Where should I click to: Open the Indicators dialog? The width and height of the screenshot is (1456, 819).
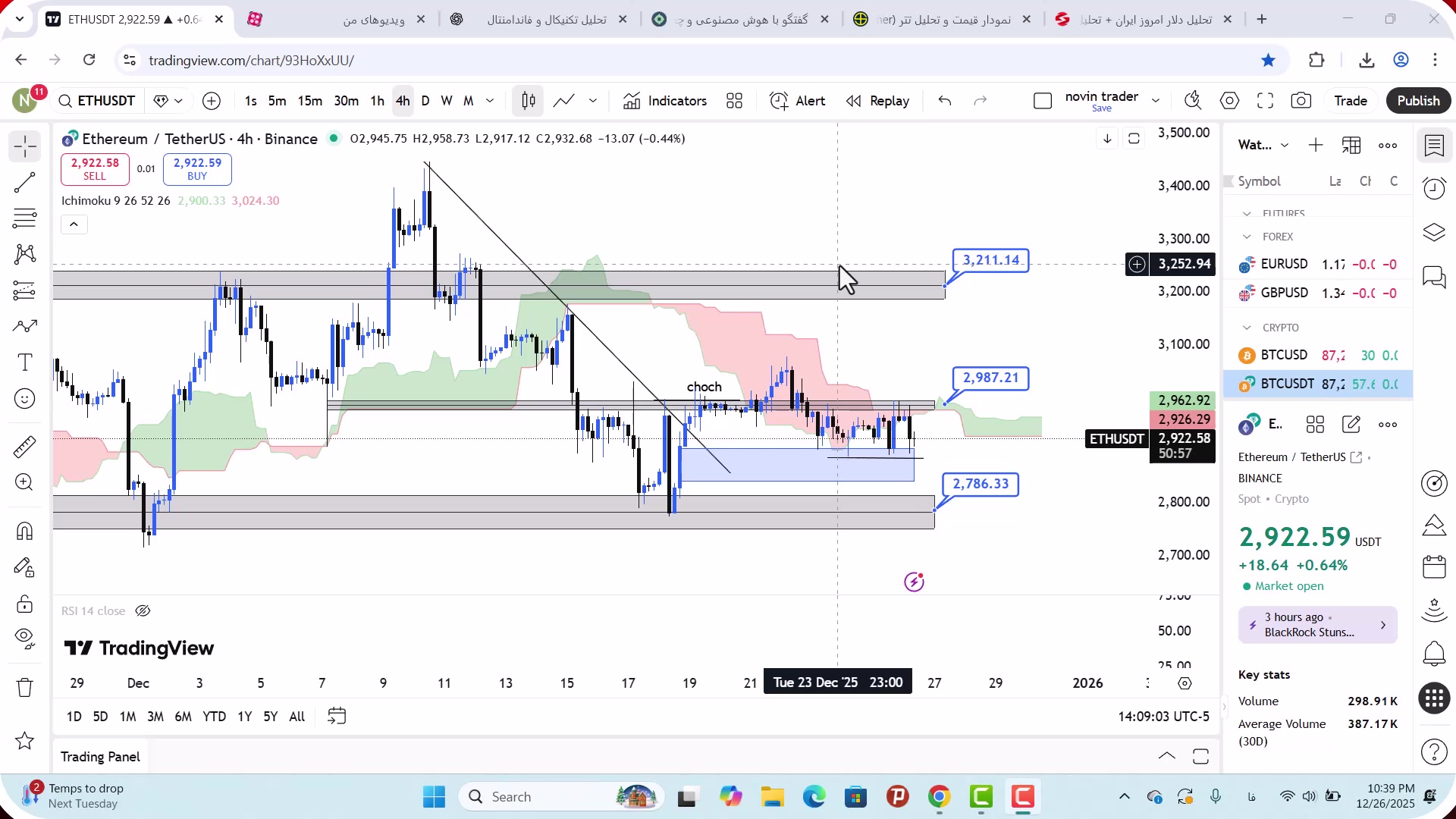click(664, 101)
